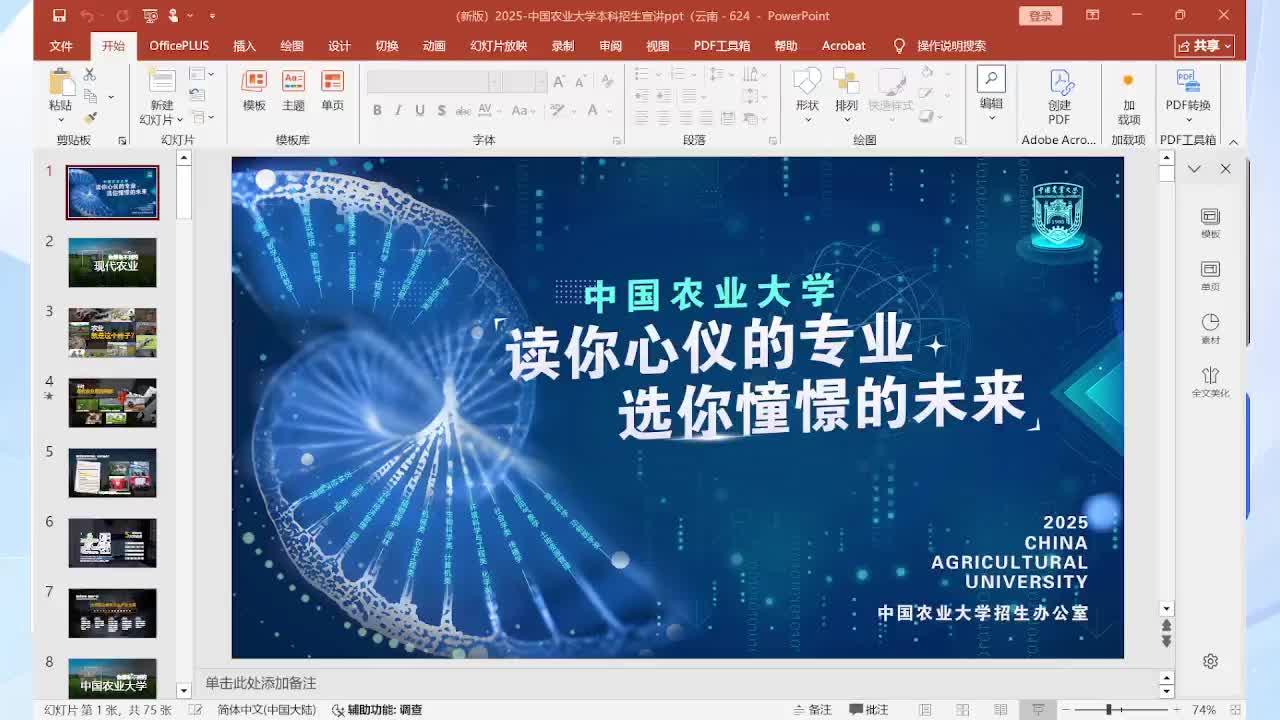Start slideshow from status bar icon

click(1038, 710)
